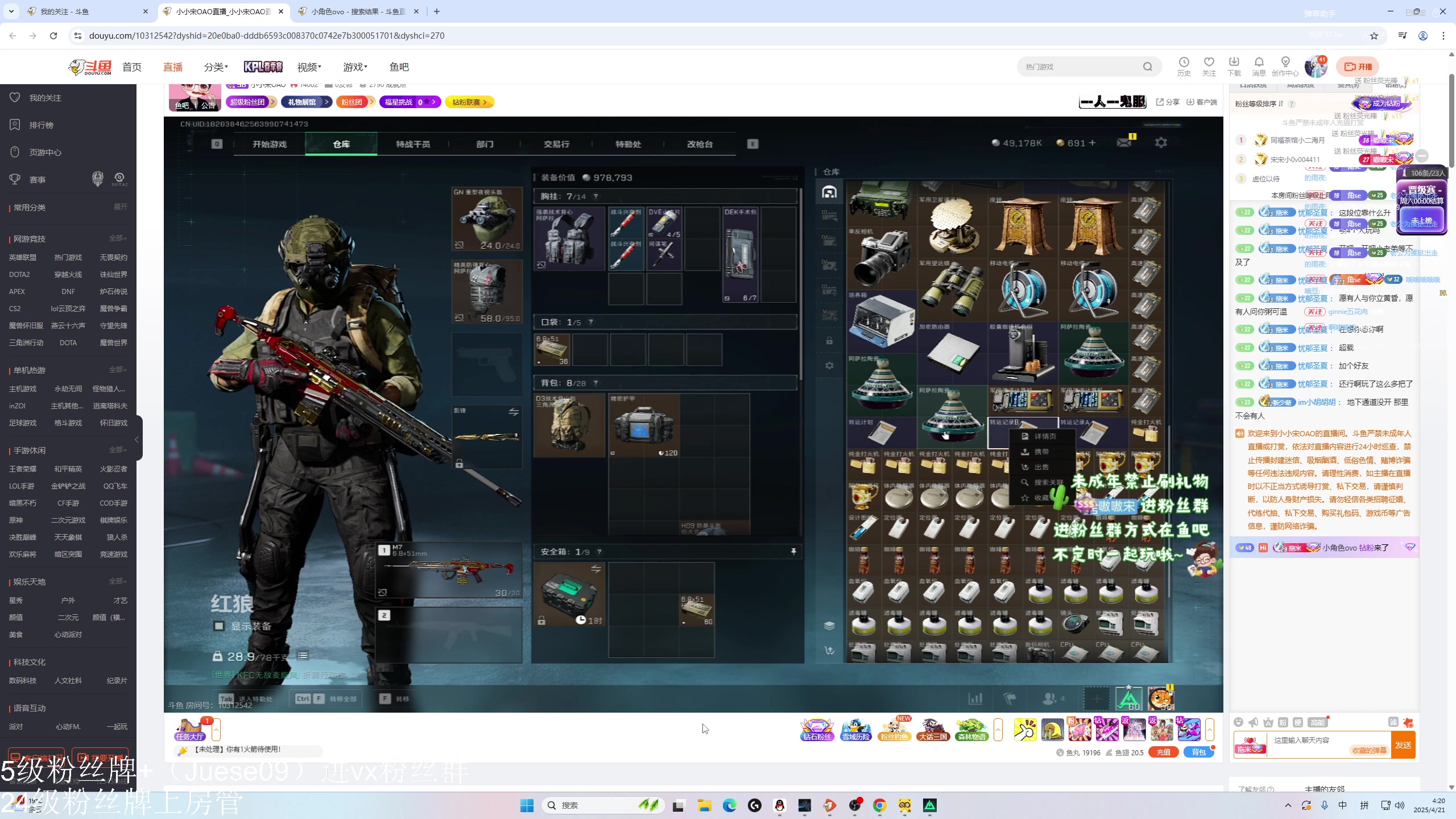Collapse the left sidebar with arrow handle
Screen dimensions: 1456x819
tap(136, 440)
